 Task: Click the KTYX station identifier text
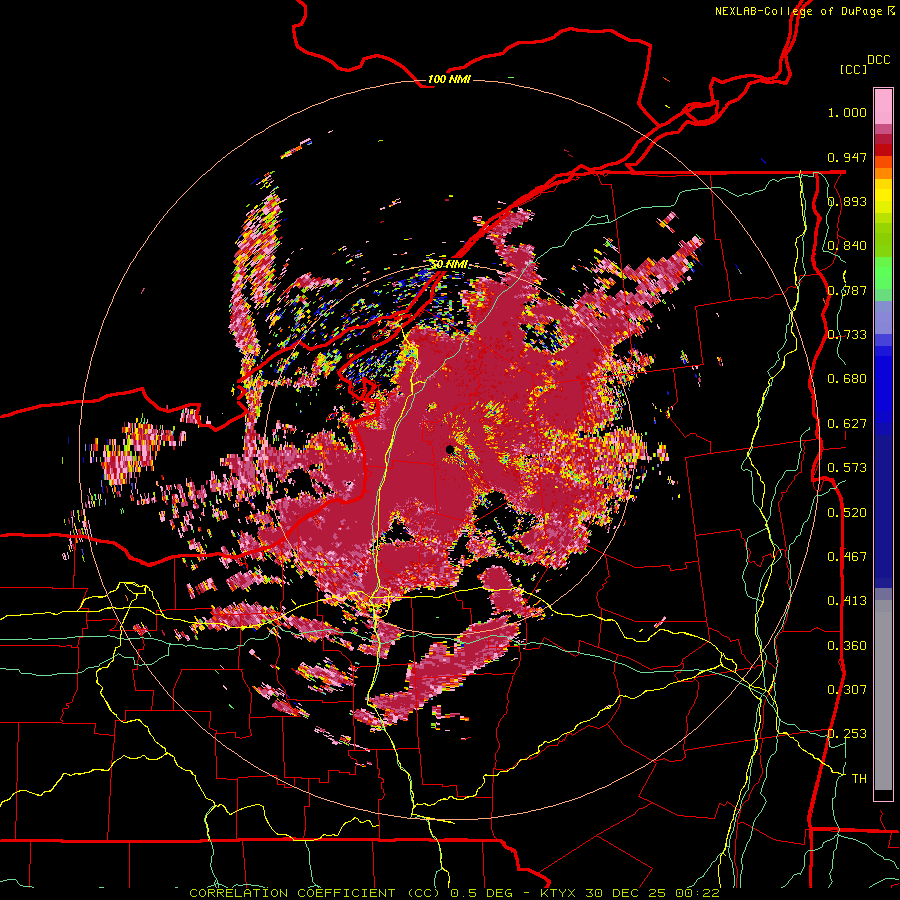(560, 893)
